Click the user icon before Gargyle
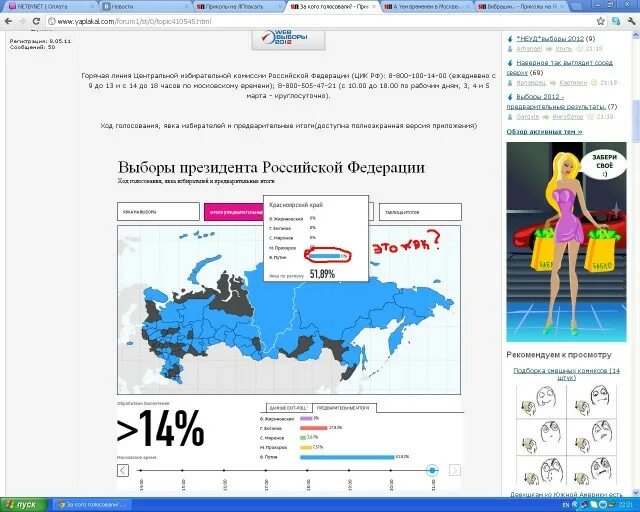This screenshot has width=640, height=512. click(x=510, y=117)
